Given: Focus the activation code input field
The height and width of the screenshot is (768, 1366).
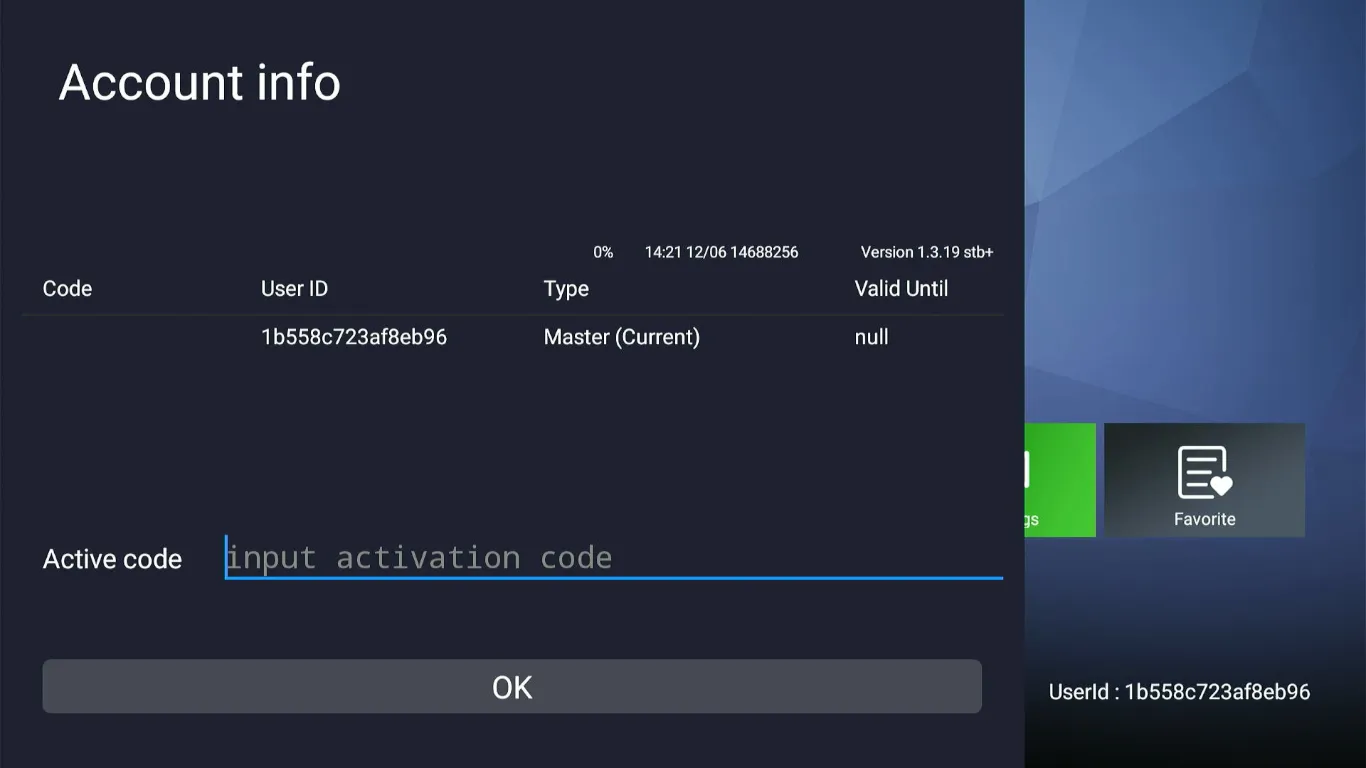Looking at the screenshot, I should (614, 557).
